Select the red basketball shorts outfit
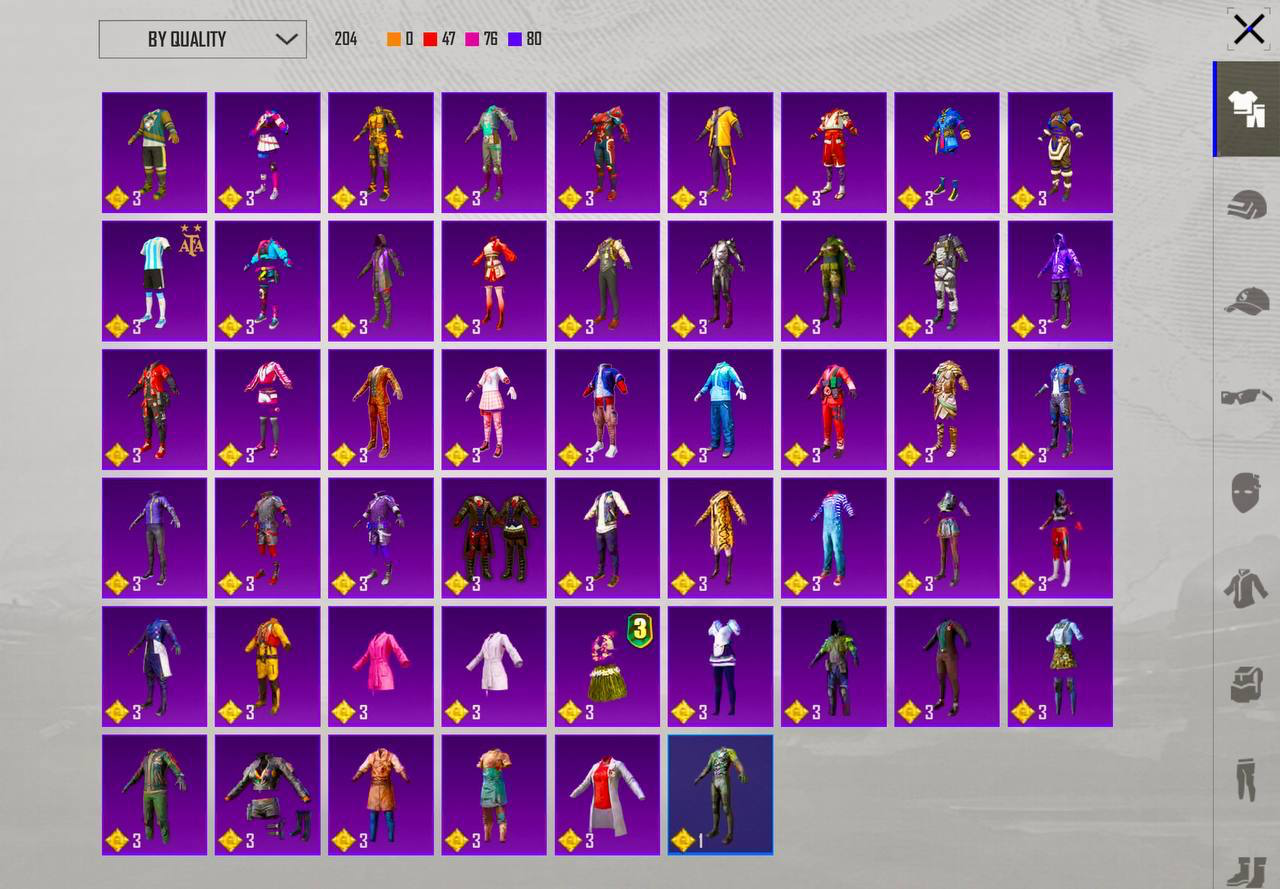The width and height of the screenshot is (1280, 889). 833,152
